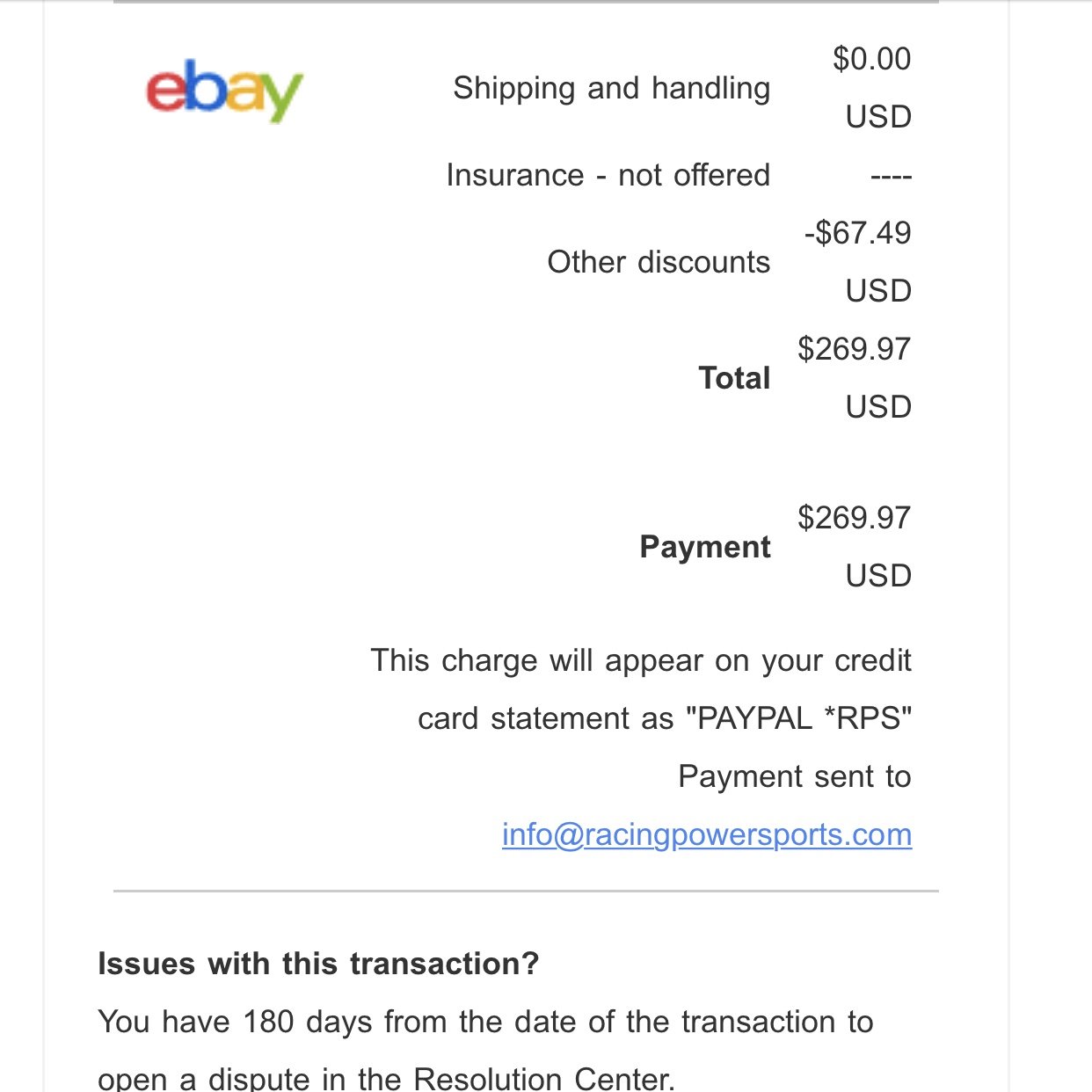Click the USD label under the total

878,407
